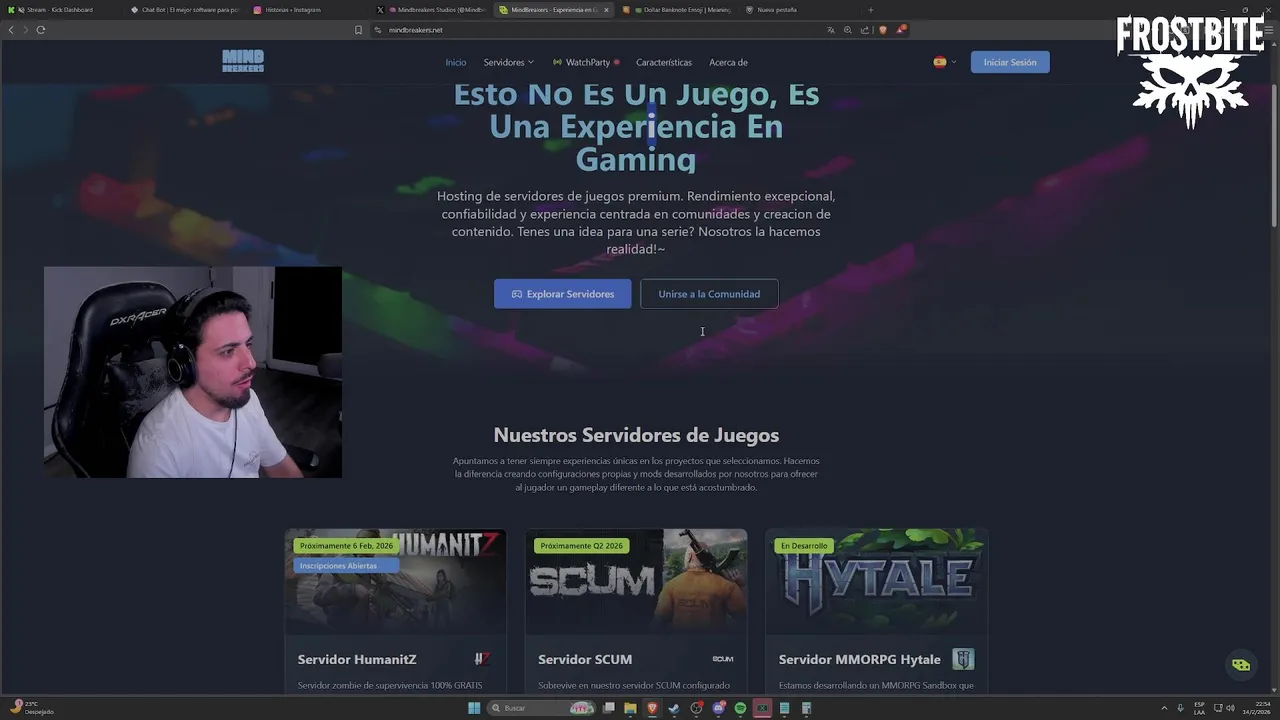The width and height of the screenshot is (1280, 720).
Task: Click the share icon in the address bar
Action: point(864,30)
